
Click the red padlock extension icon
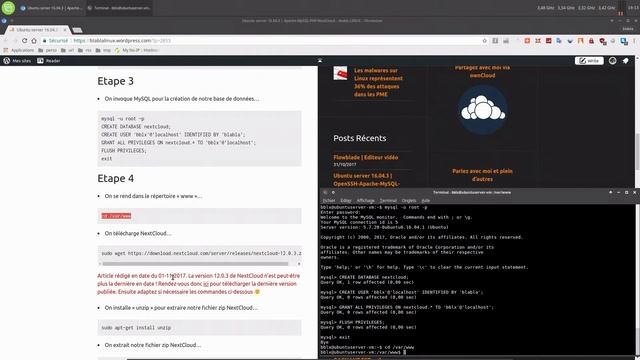pos(591,41)
